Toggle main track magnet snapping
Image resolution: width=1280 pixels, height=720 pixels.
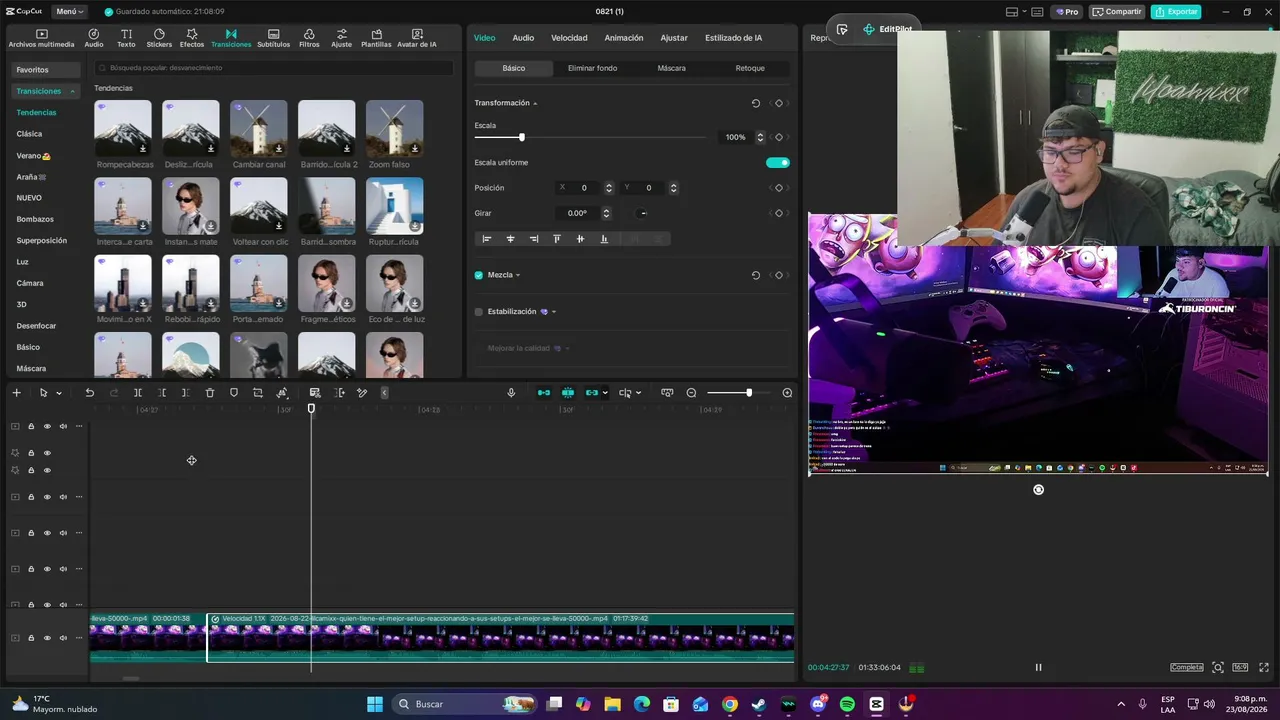(x=544, y=393)
